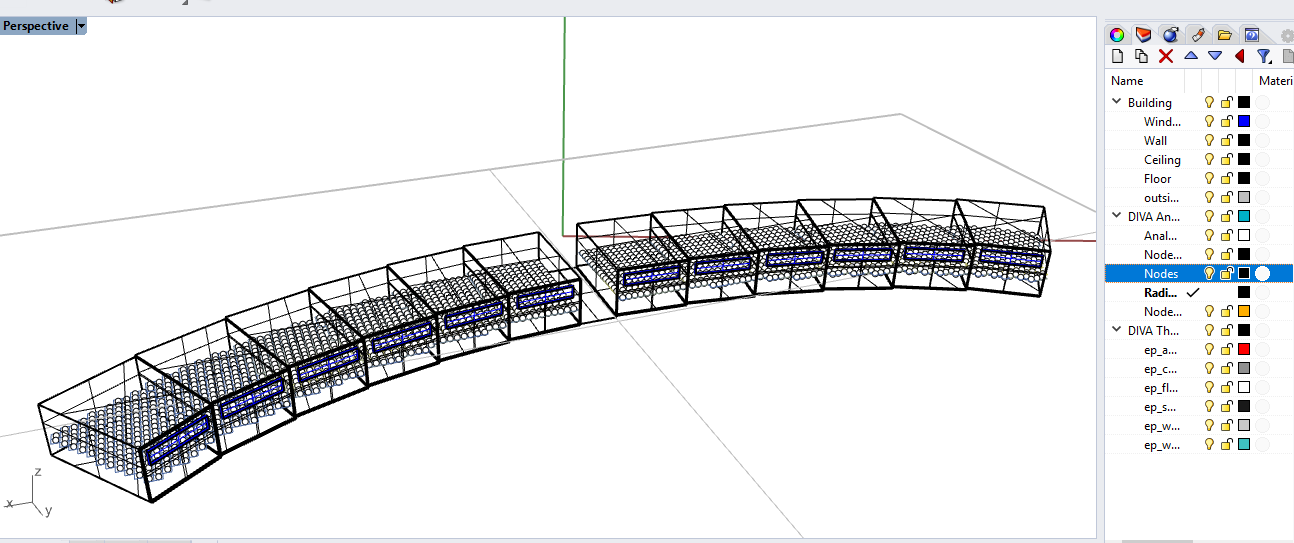The height and width of the screenshot is (543, 1294).
Task: Toggle visibility bulb of DIVA An... layer
Action: [x=1209, y=216]
